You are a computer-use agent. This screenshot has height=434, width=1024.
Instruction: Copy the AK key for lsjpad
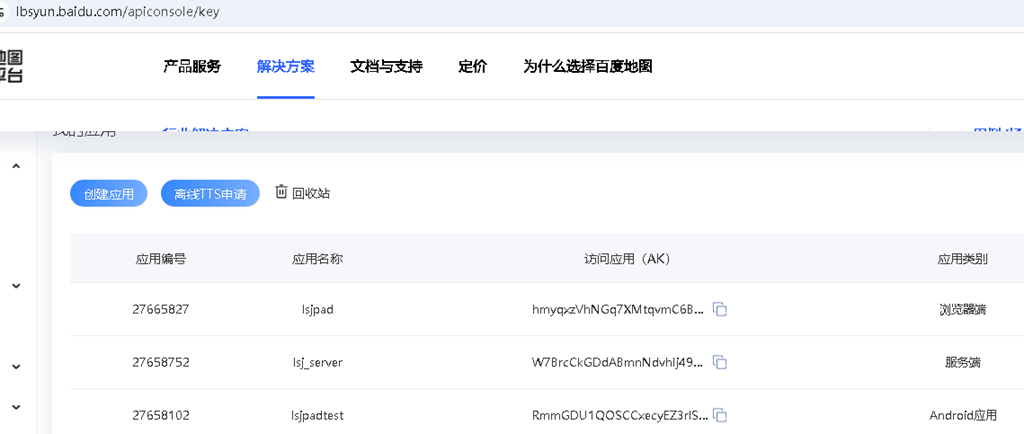pyautogui.click(x=720, y=309)
